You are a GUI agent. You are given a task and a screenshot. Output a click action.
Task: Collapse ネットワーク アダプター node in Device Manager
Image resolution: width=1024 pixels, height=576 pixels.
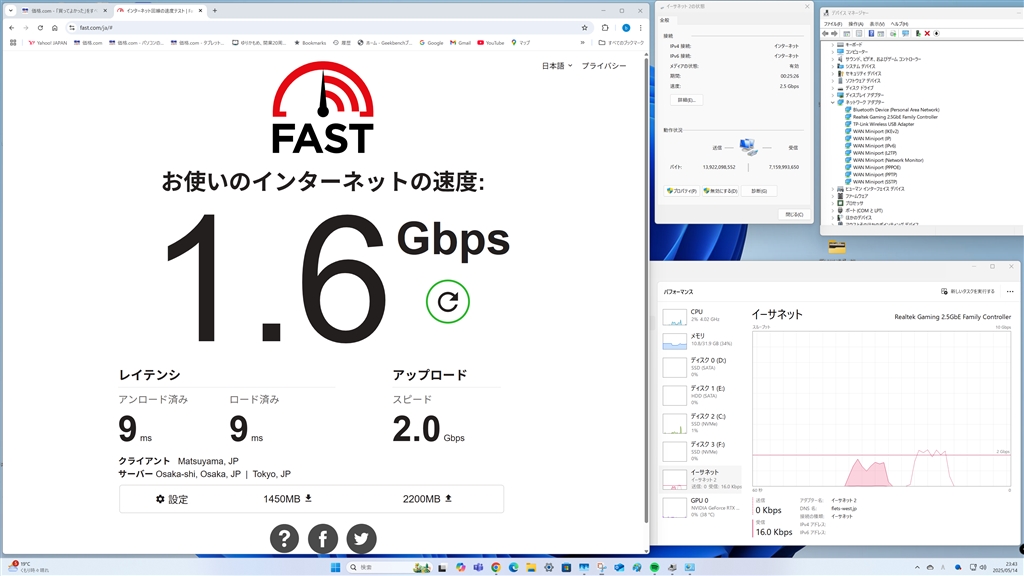[833, 103]
